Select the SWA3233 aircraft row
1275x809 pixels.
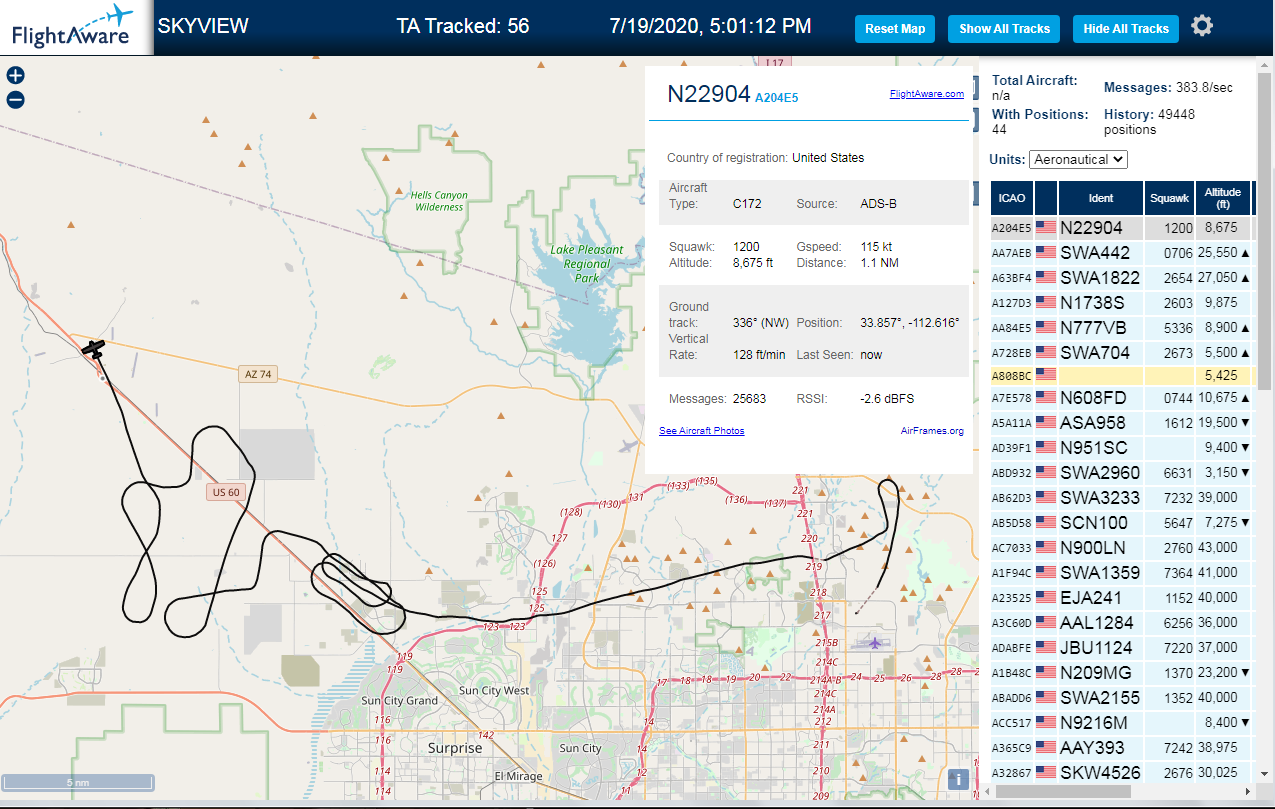1122,497
